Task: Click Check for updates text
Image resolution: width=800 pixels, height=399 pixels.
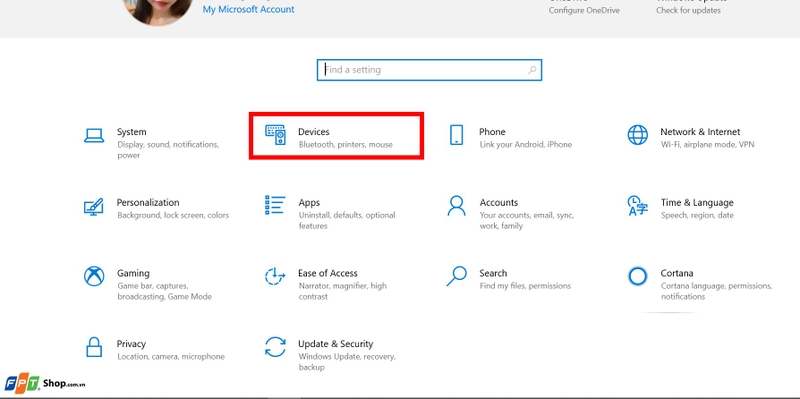Action: 688,10
